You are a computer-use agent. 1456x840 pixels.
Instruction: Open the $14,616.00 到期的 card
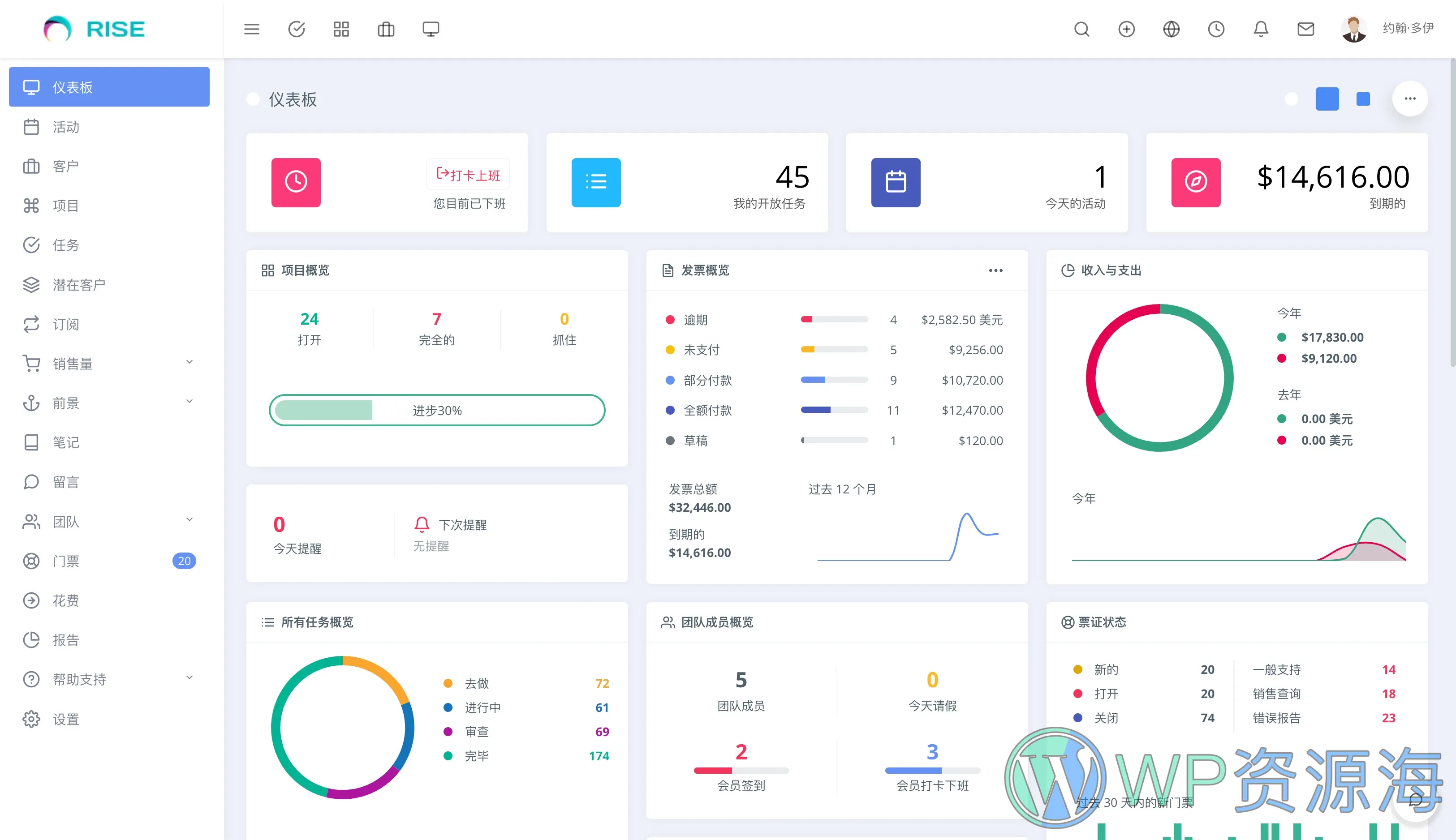(x=1287, y=183)
